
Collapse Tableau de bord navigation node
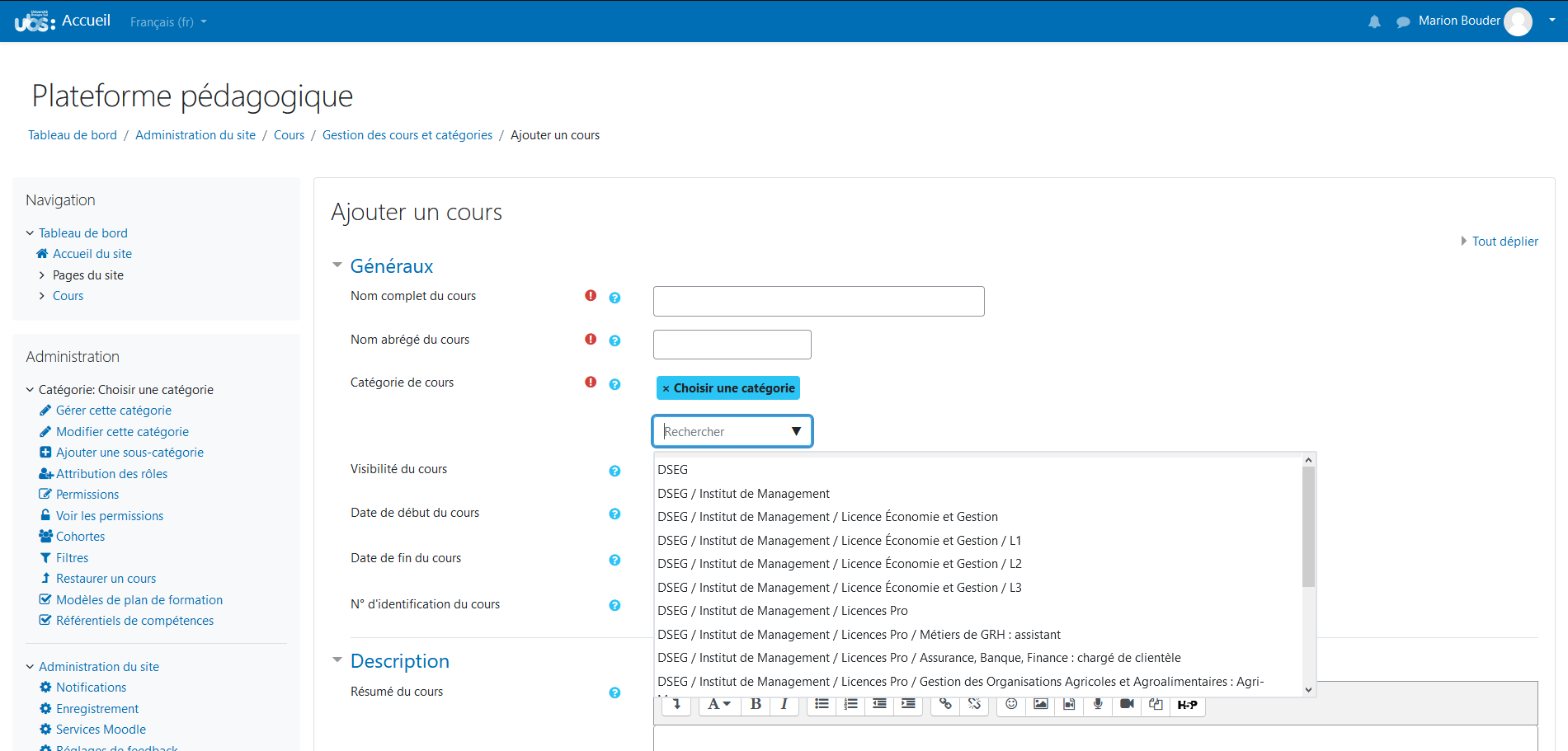click(x=30, y=233)
